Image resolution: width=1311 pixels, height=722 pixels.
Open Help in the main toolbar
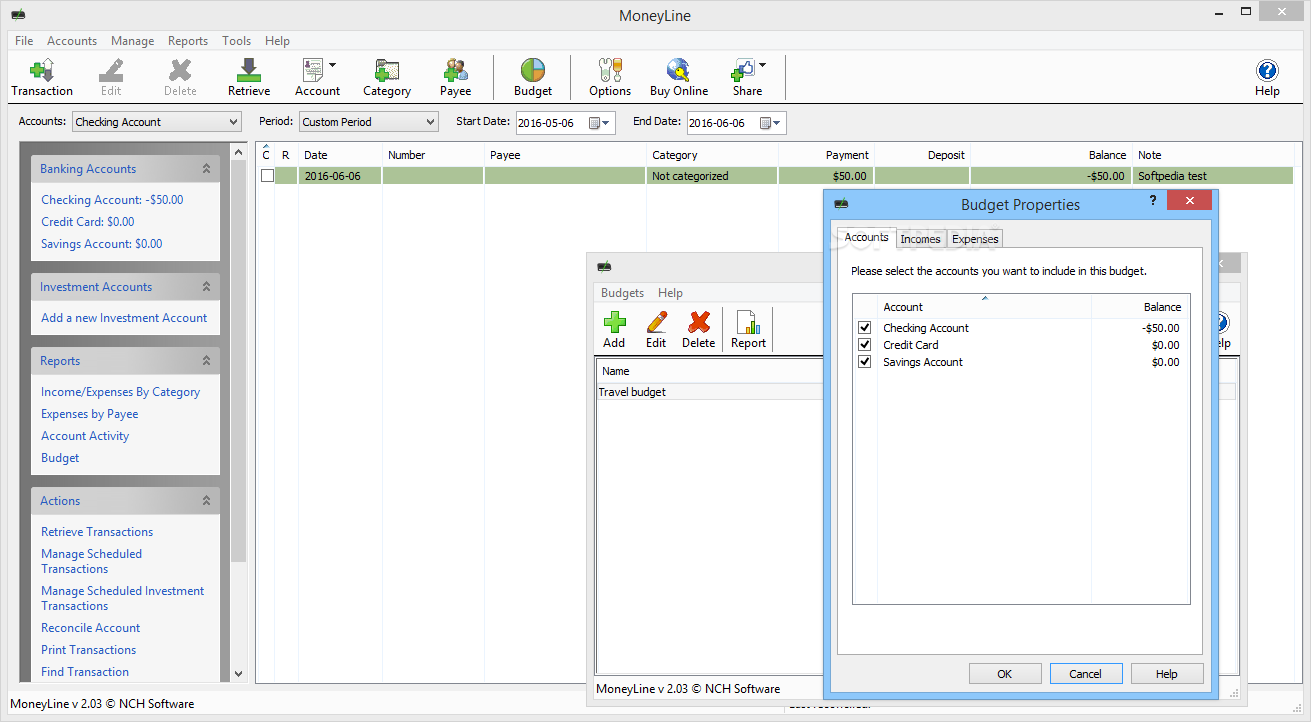(1267, 78)
